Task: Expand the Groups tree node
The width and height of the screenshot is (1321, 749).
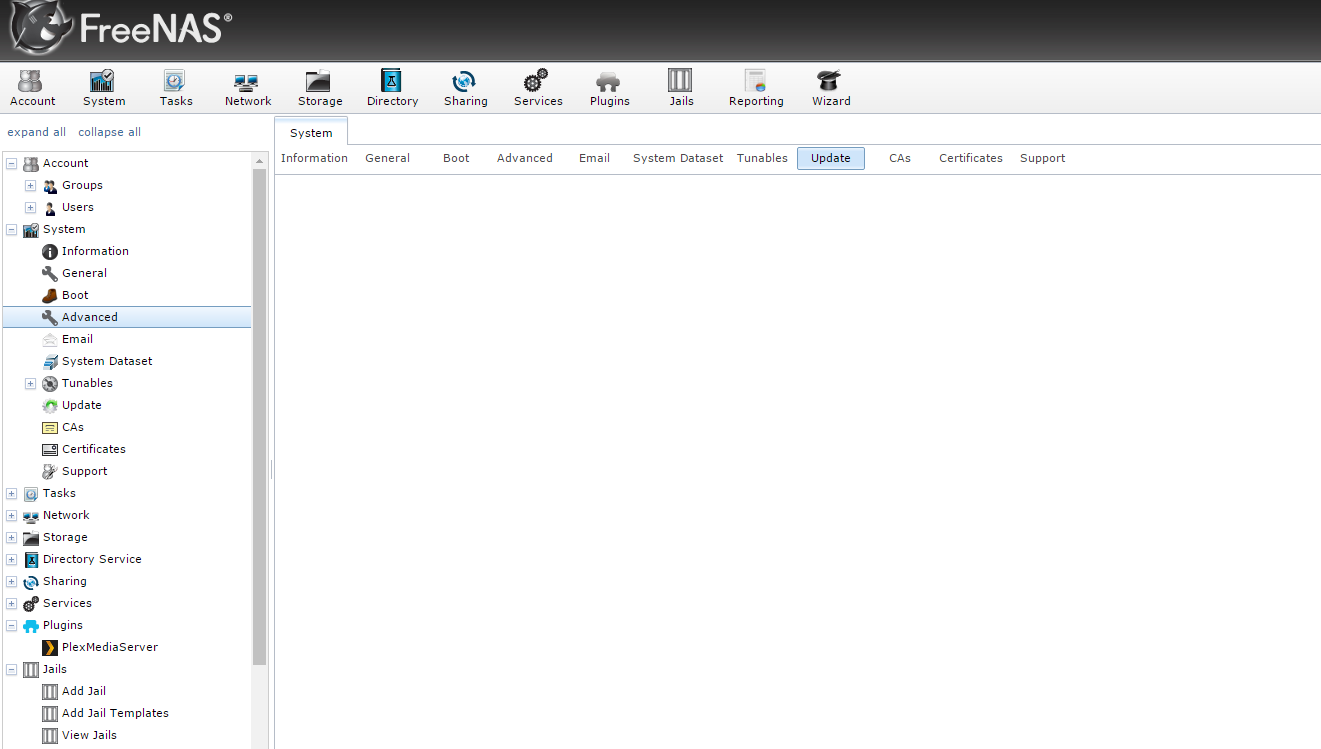Action: pyautogui.click(x=31, y=186)
